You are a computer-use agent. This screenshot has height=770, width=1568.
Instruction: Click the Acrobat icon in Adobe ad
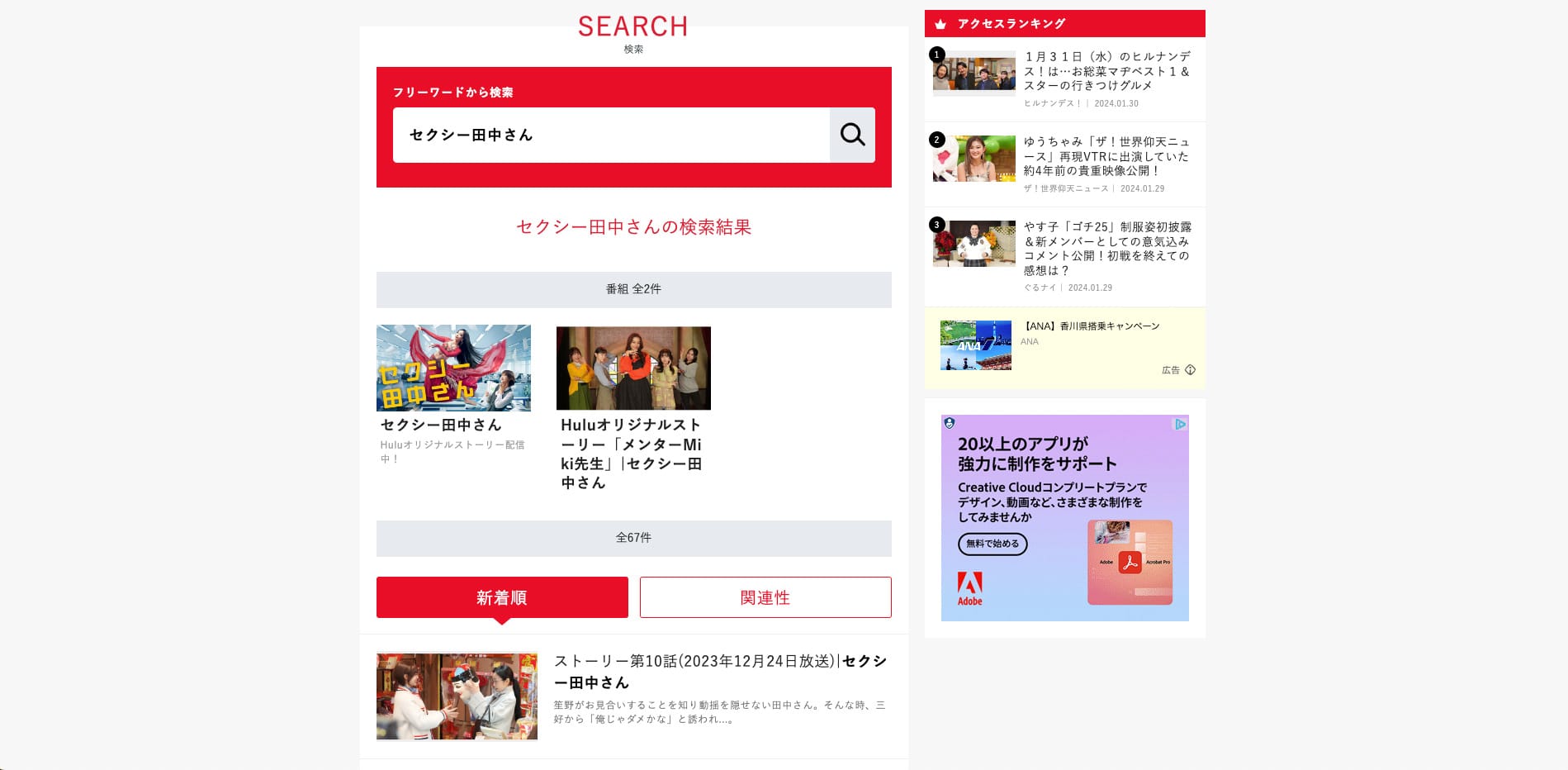point(1130,563)
